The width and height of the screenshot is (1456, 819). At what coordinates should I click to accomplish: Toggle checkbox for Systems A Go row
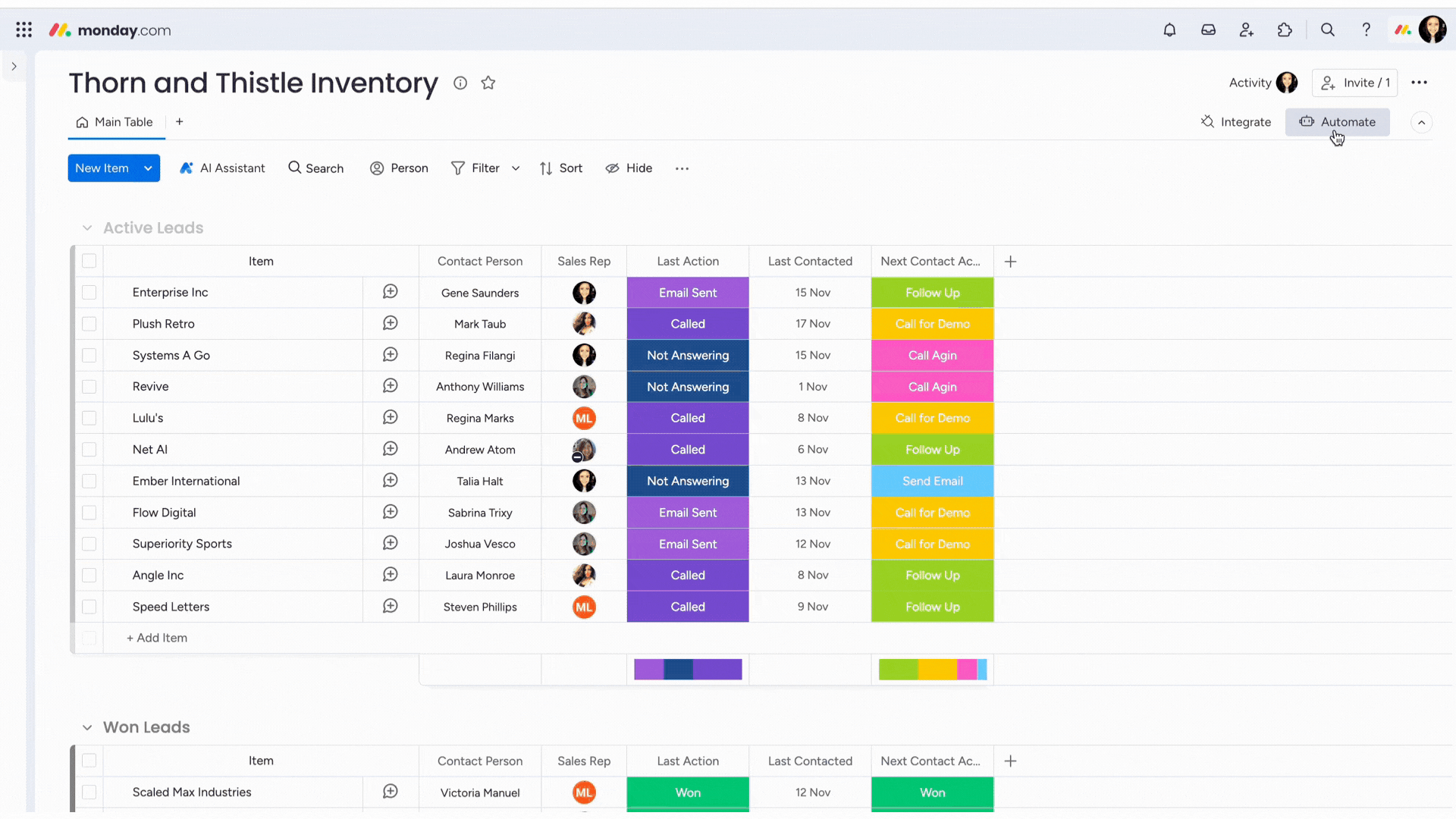pyautogui.click(x=88, y=355)
